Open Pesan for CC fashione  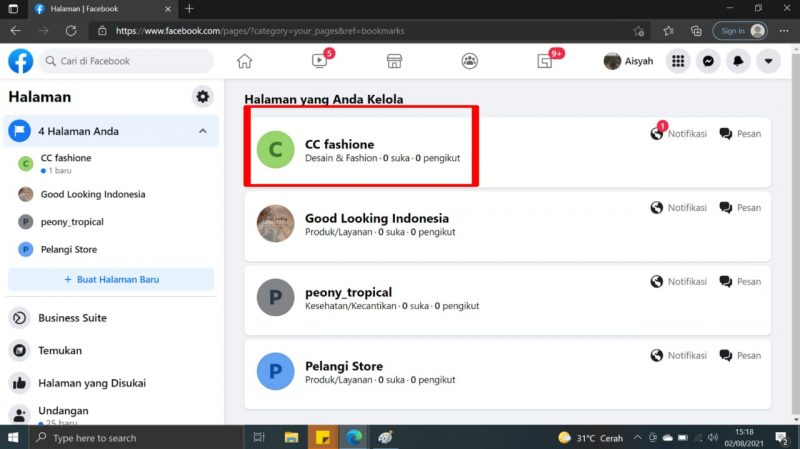tap(740, 134)
